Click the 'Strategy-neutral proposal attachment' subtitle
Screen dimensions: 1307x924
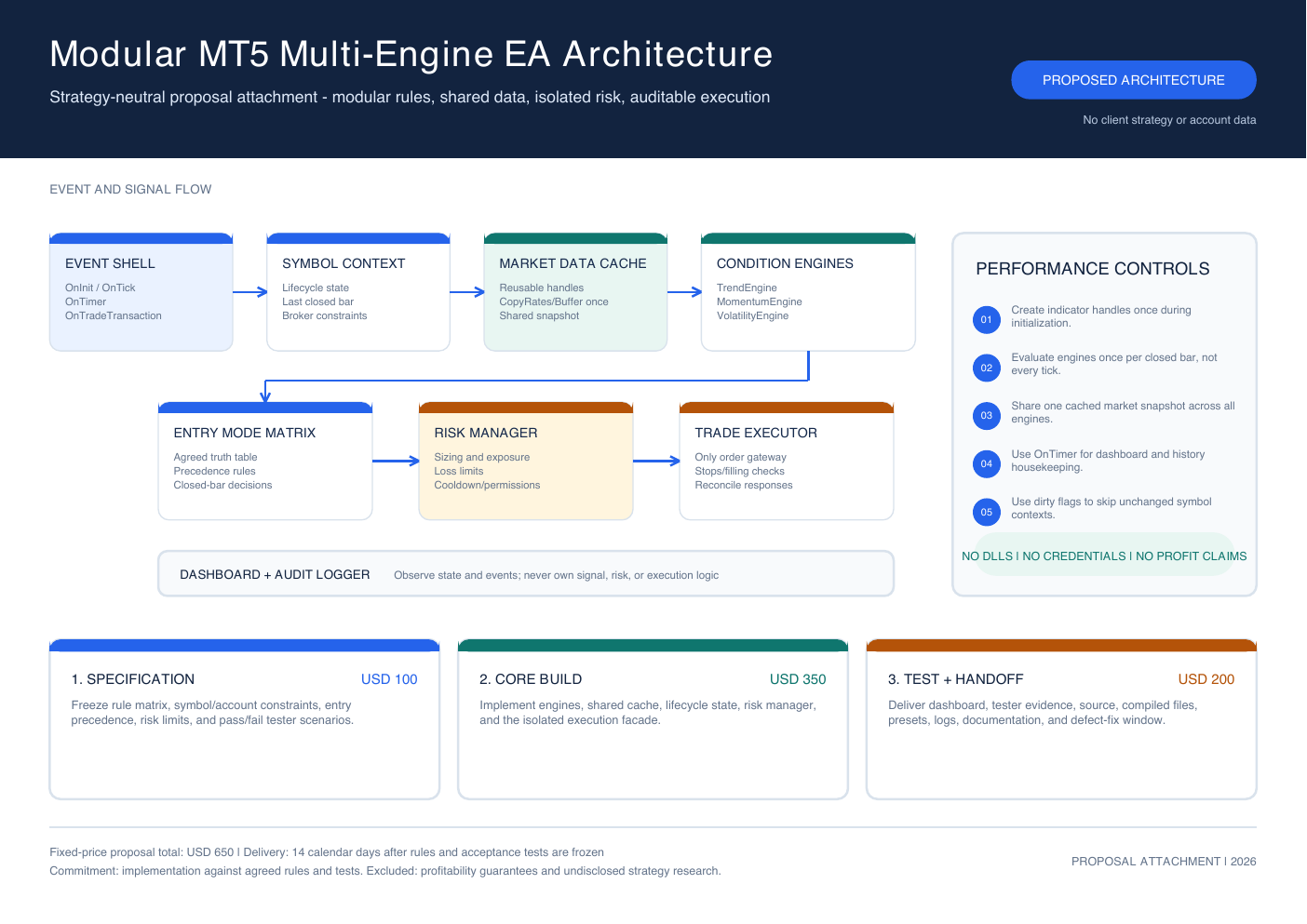[x=410, y=97]
